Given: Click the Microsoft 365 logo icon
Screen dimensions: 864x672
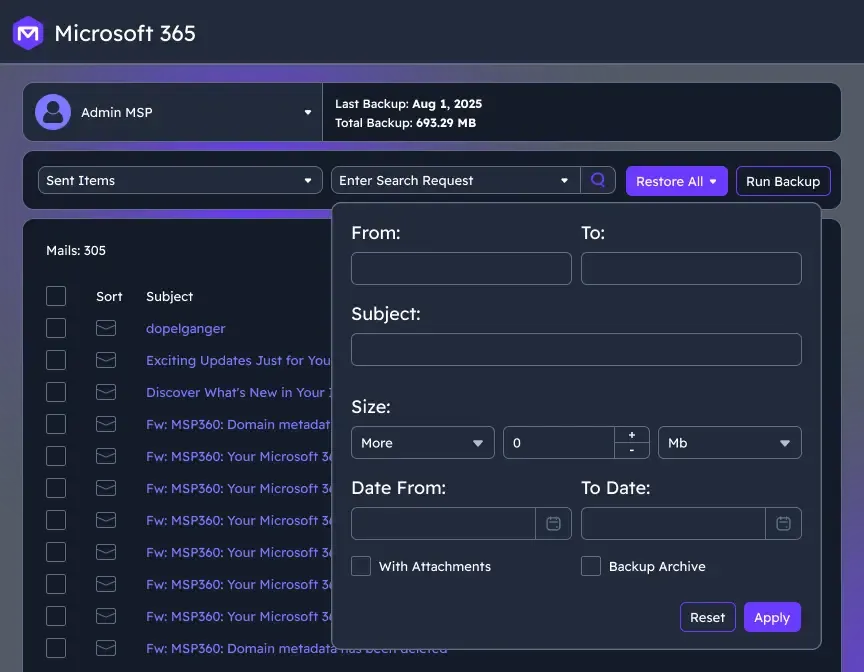Looking at the screenshot, I should pos(28,33).
